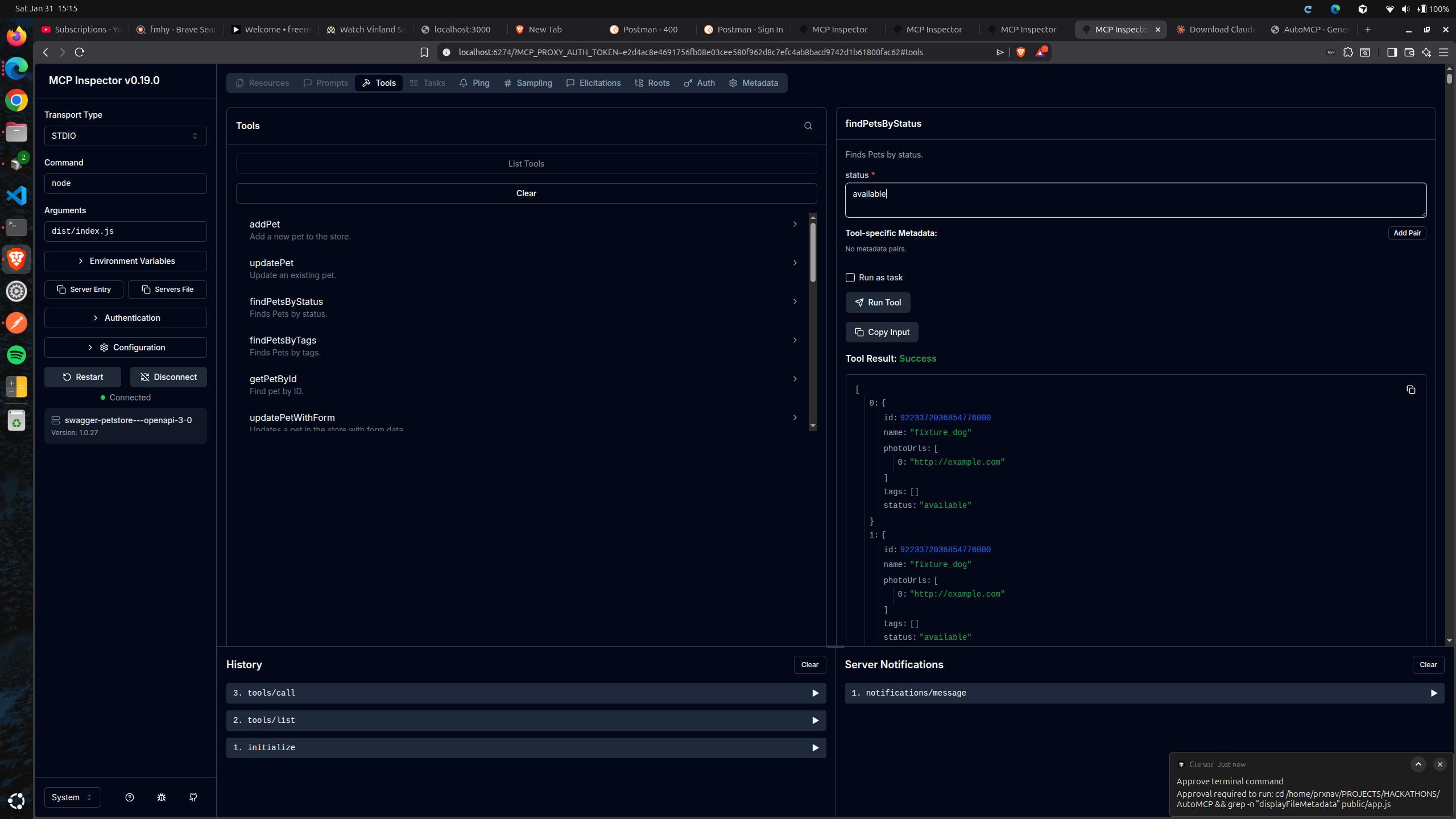1456x819 pixels.
Task: Switch to the Ping tab
Action: click(474, 83)
